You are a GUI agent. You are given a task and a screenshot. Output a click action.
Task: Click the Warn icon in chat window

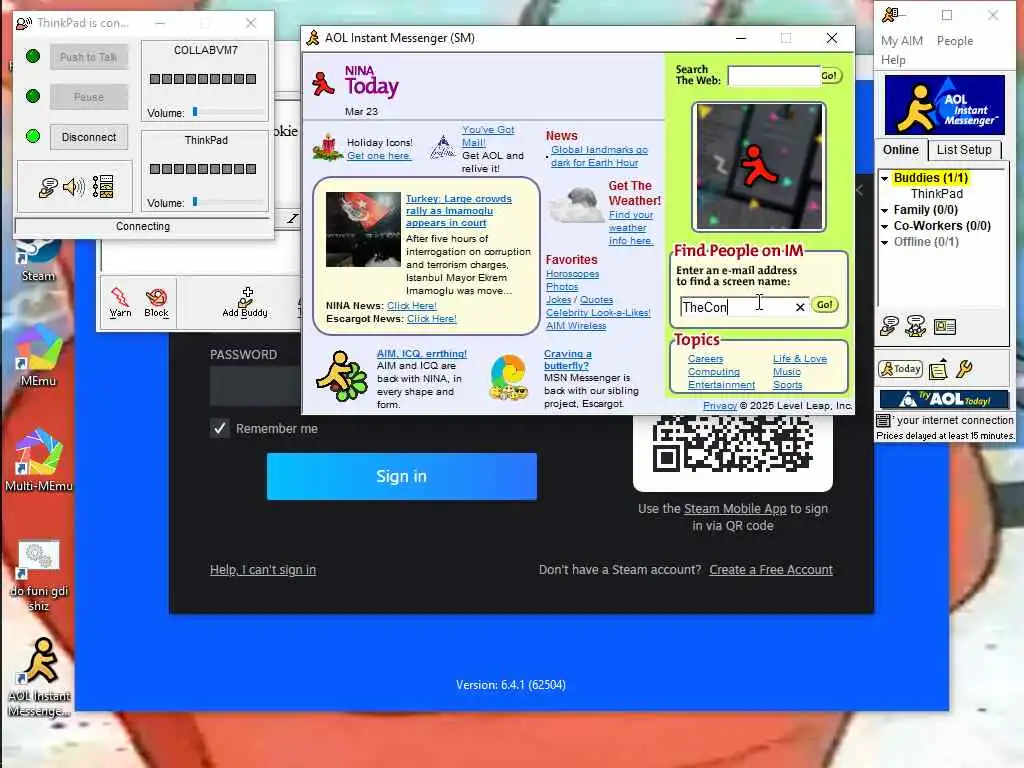120,302
